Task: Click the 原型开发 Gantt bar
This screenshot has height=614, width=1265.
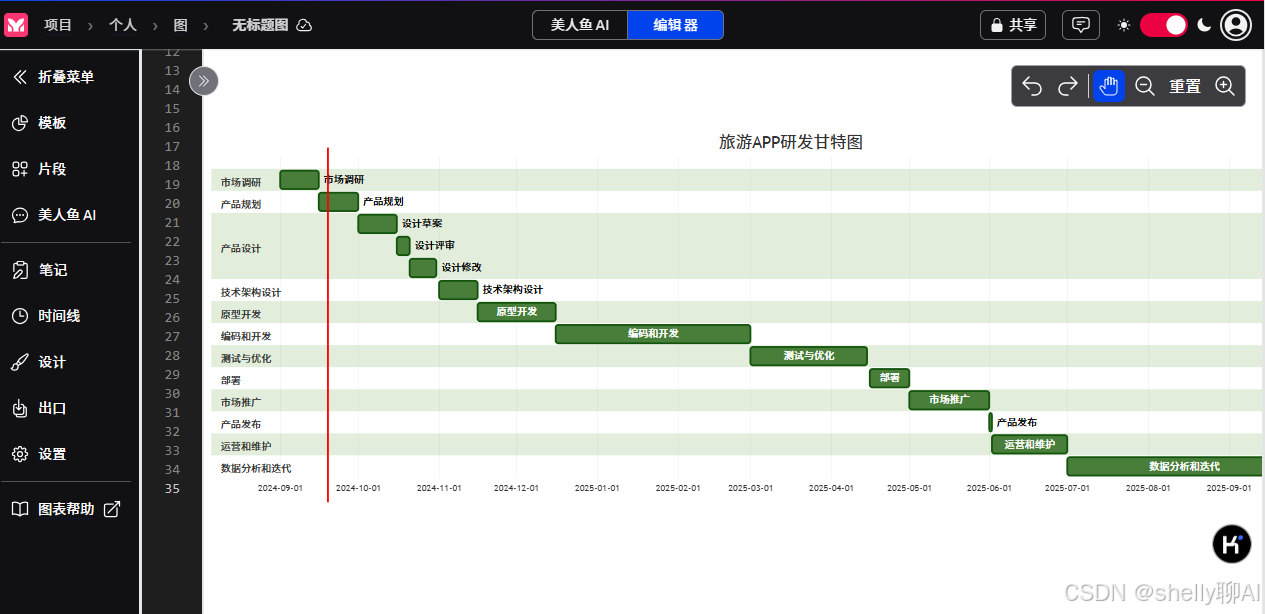Action: [516, 312]
